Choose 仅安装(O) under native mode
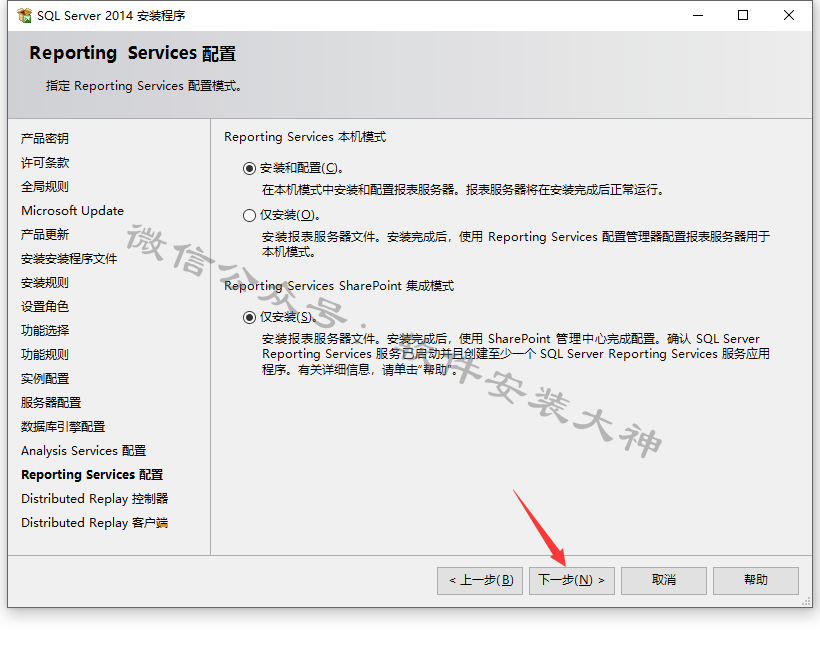The height and width of the screenshot is (646, 820). tap(249, 216)
